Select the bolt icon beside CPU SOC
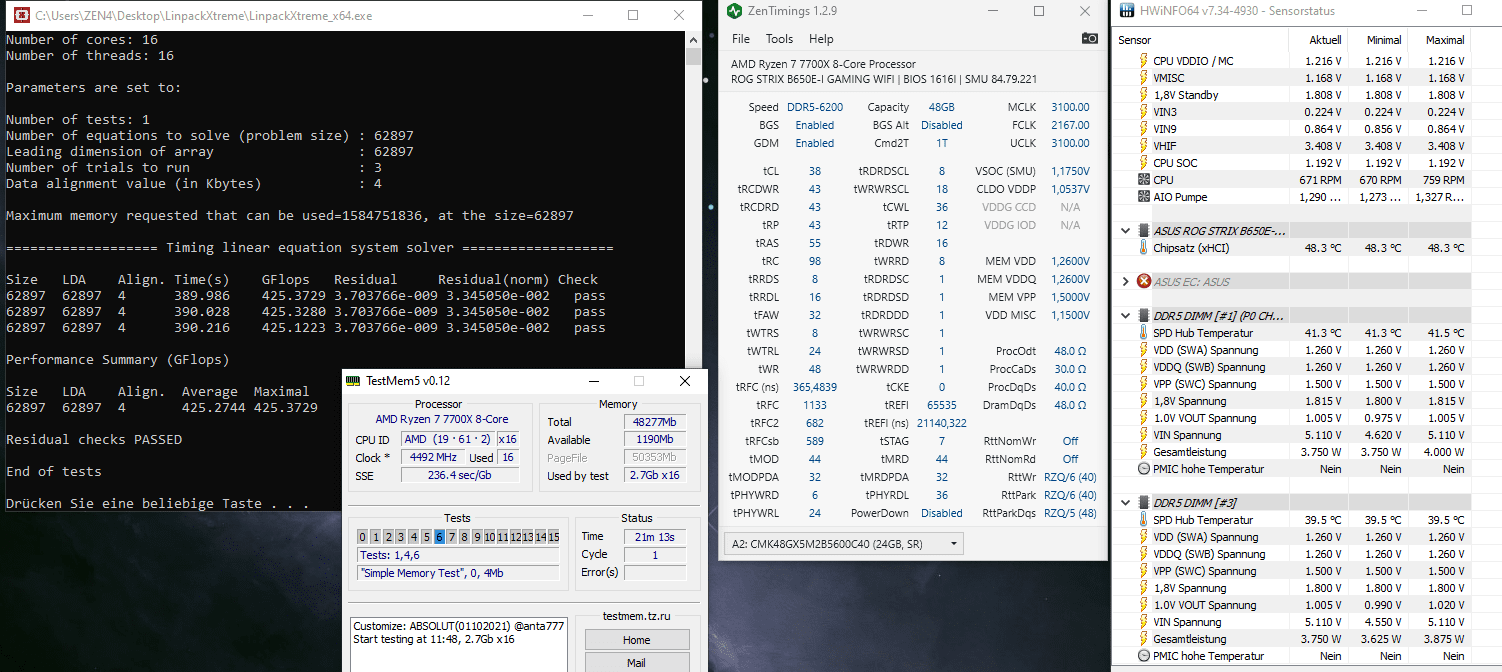The image size is (1502, 672). coord(1144,163)
